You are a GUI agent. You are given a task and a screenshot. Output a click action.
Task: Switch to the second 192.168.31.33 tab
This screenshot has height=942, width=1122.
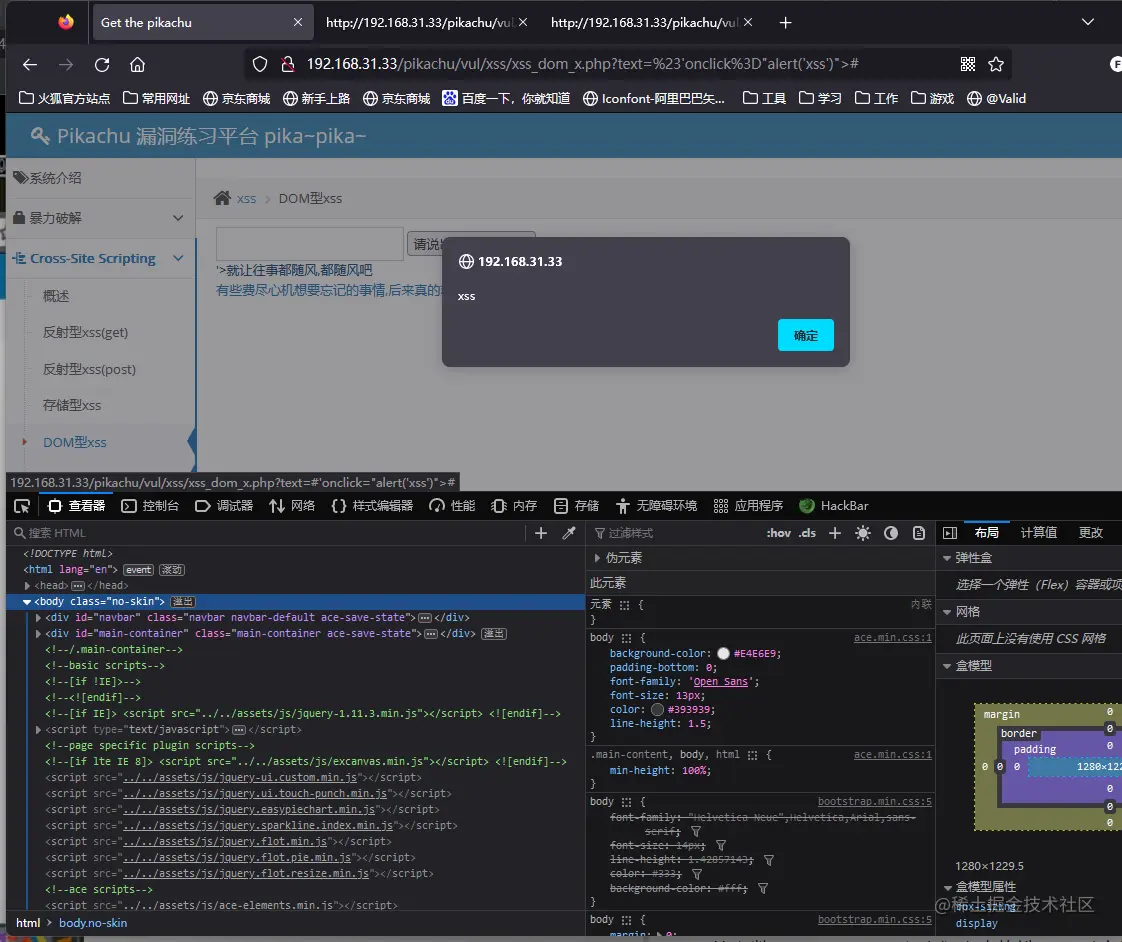[419, 22]
